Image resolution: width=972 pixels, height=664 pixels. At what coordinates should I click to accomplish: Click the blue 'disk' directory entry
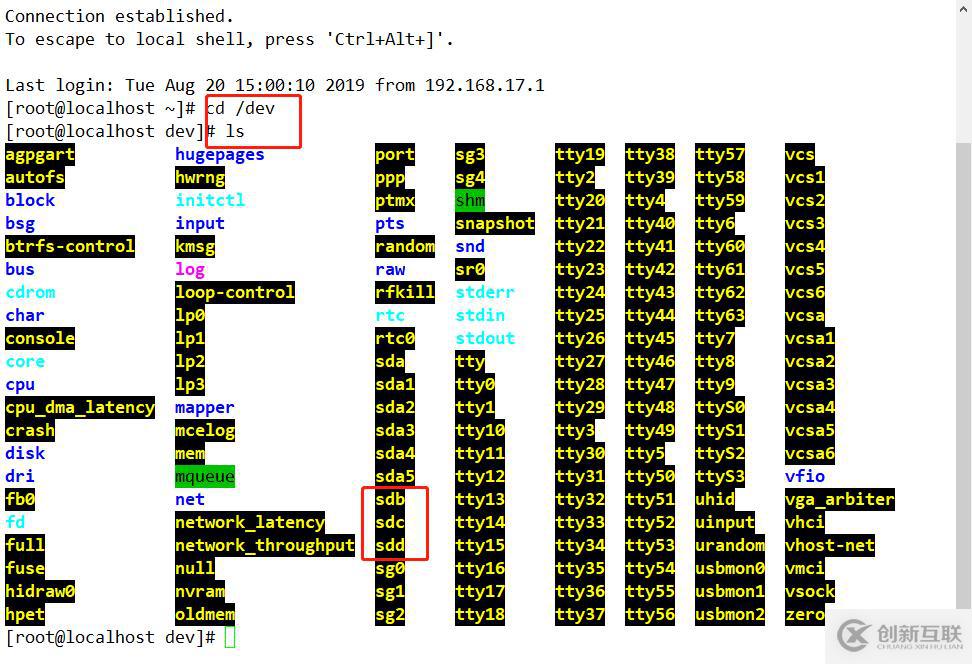pyautogui.click(x=25, y=453)
